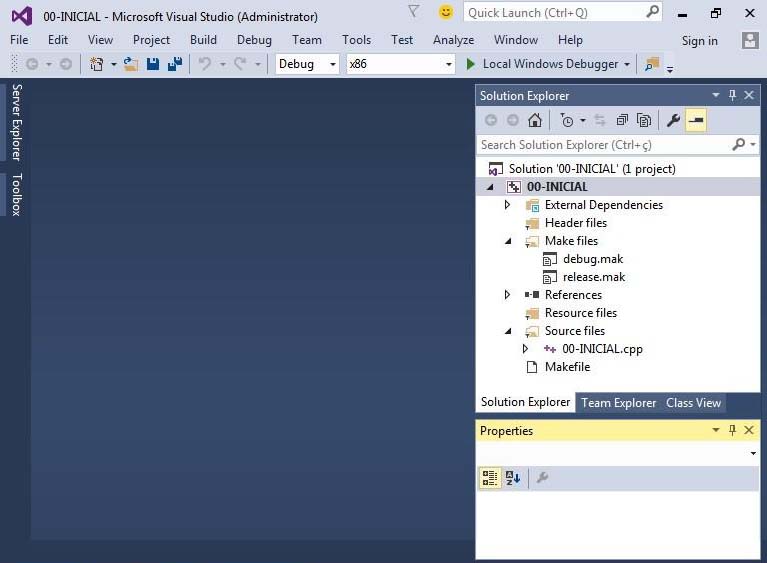This screenshot has height=563, width=767.
Task: Open the Debug menu
Action: tap(254, 40)
